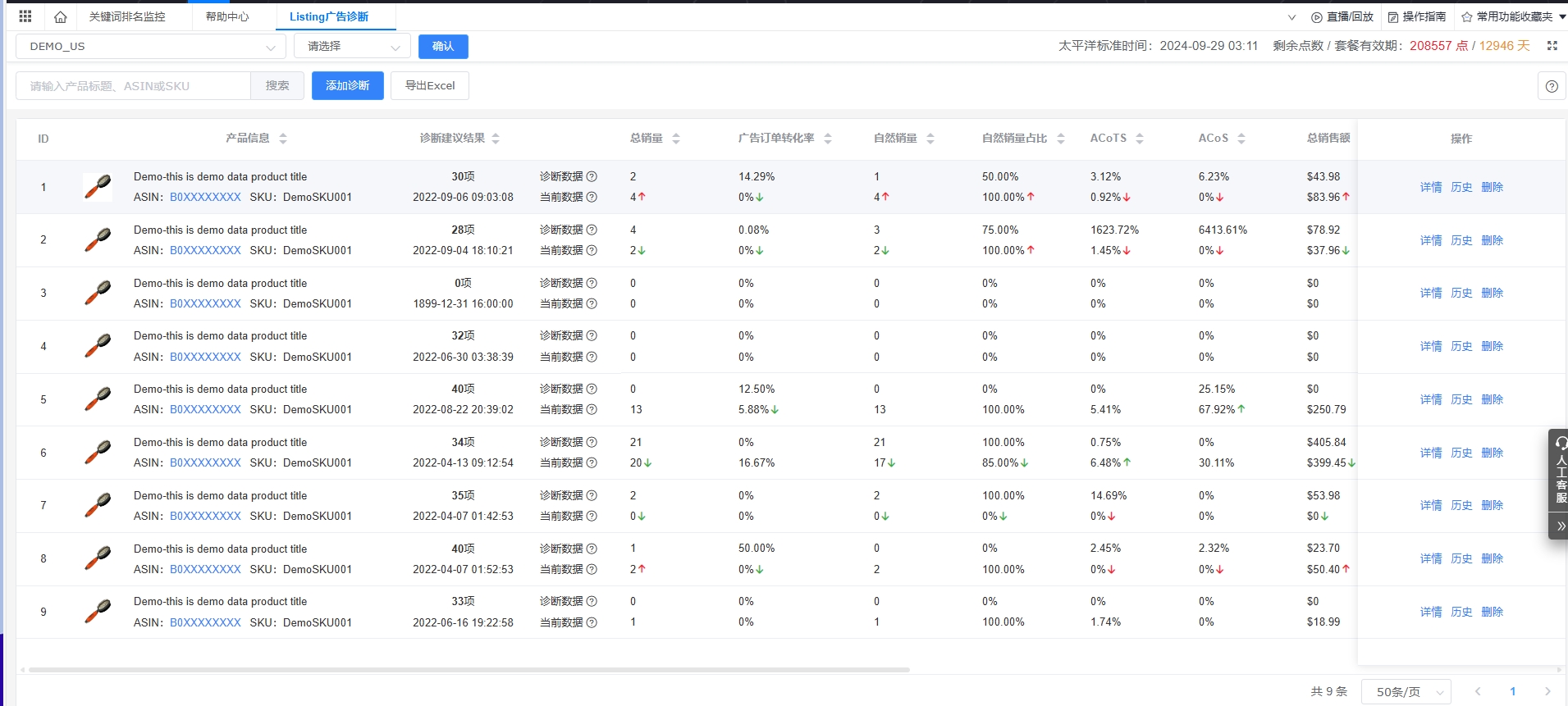Click the 添加诊断 button

click(x=347, y=85)
